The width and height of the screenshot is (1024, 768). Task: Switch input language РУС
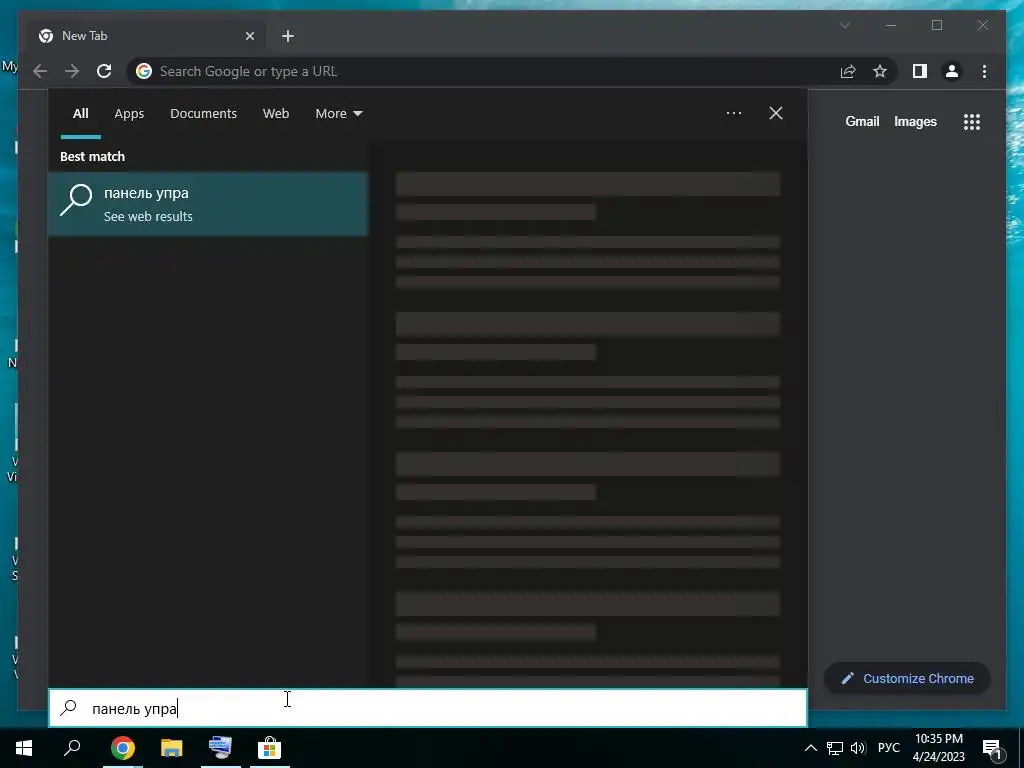tap(888, 748)
